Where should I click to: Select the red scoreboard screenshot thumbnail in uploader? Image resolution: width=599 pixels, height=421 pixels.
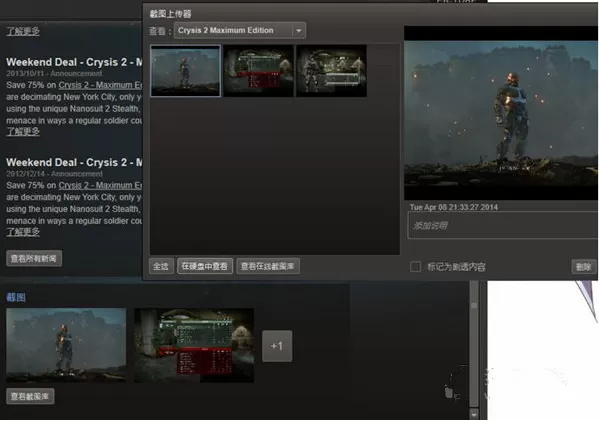click(259, 71)
